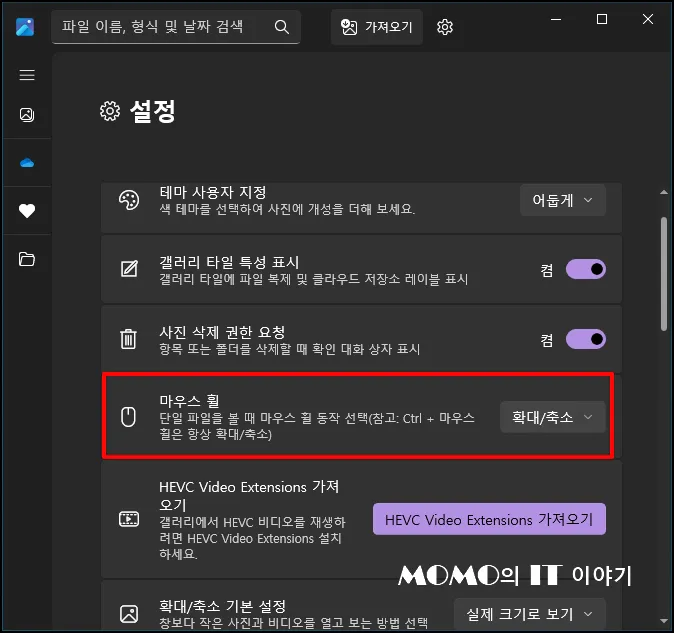Click the scrollbar down arrow
This screenshot has height=633, width=674.
click(664, 621)
